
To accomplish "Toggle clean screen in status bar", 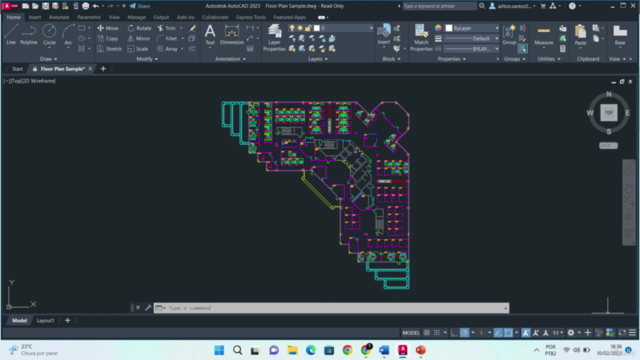I will tap(622, 333).
